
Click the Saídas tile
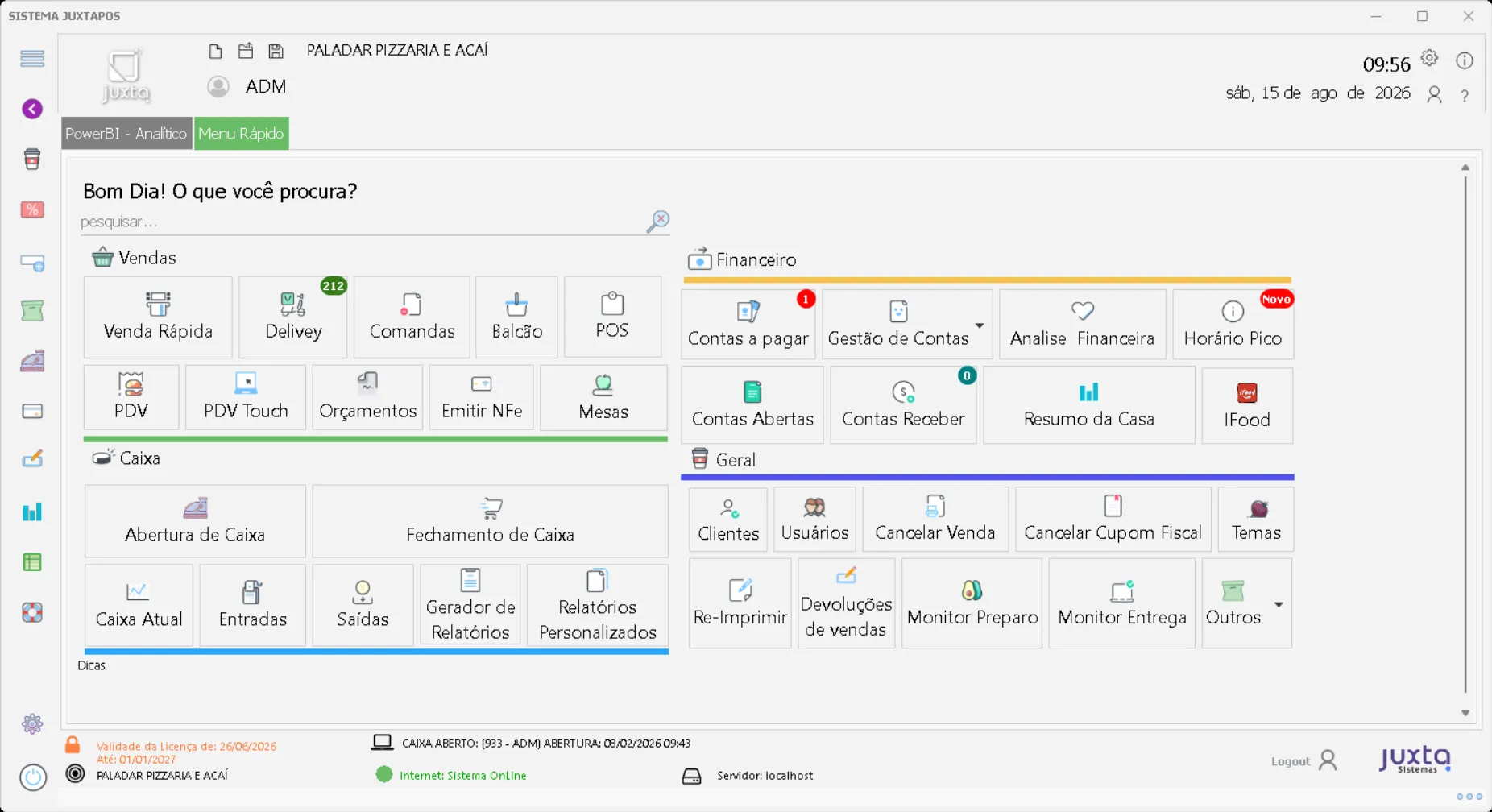[363, 605]
